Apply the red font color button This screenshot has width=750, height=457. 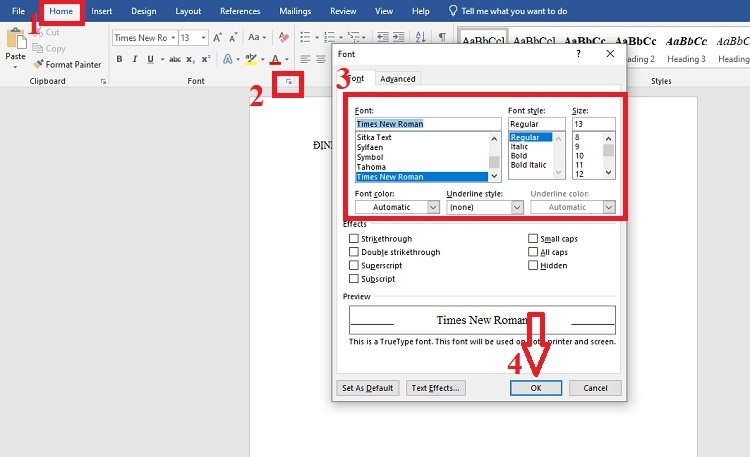274,59
